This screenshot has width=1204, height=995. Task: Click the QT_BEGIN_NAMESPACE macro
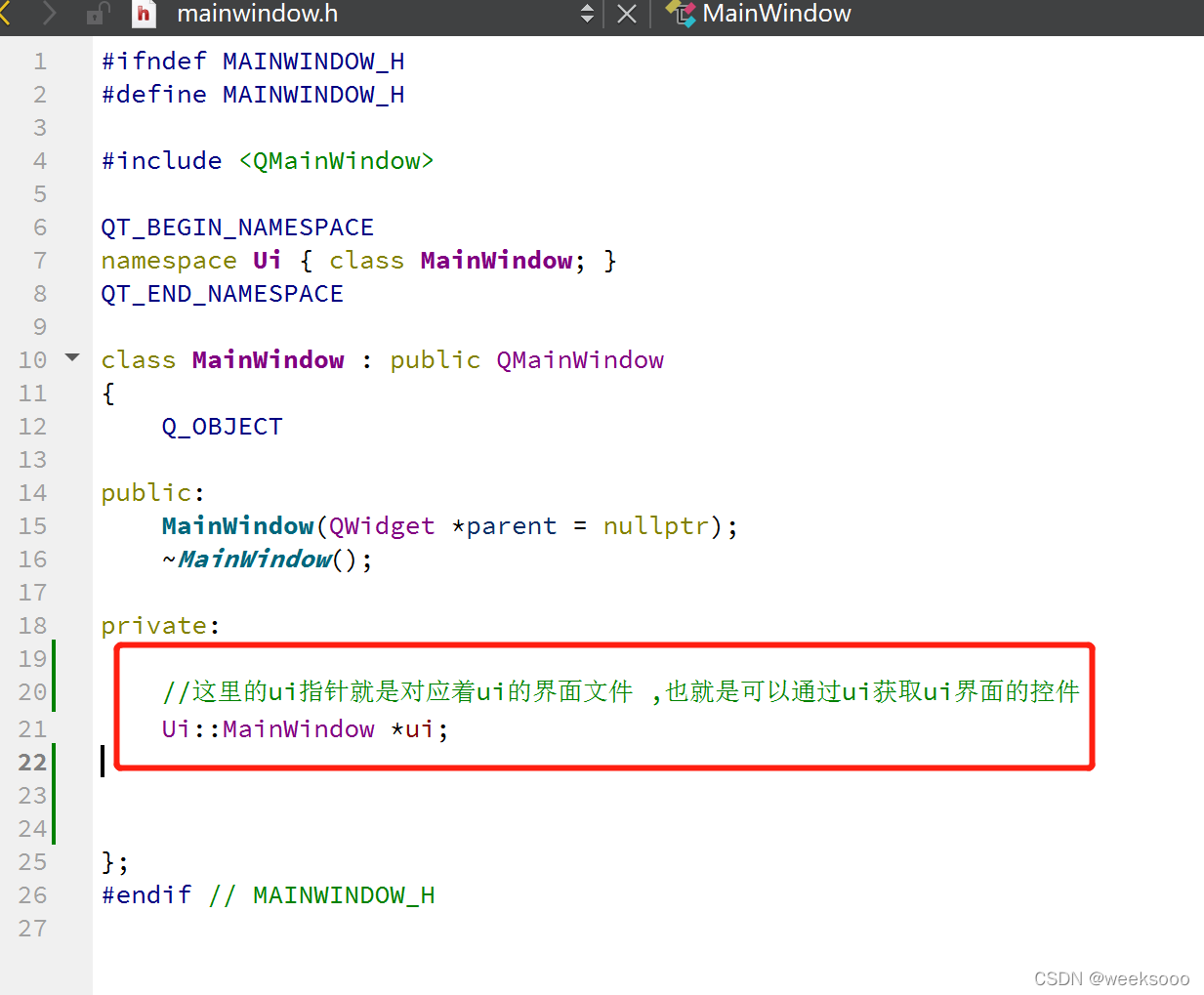(237, 228)
